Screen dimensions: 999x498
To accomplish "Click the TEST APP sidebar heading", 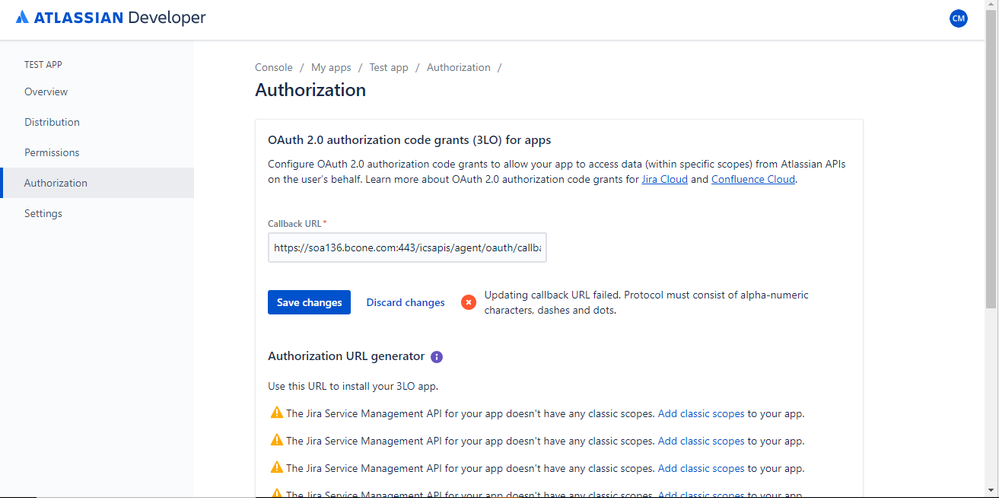I will [43, 65].
